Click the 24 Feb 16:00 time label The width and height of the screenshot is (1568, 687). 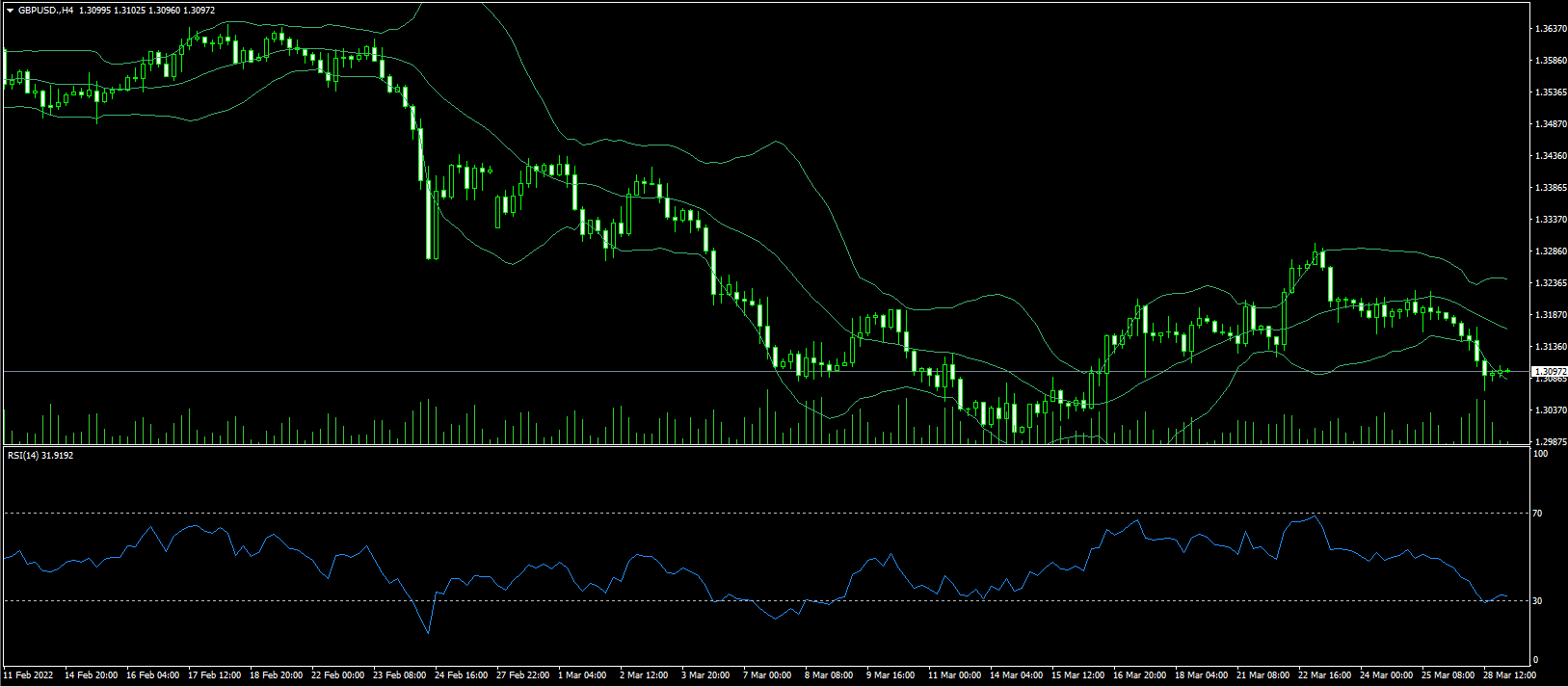coord(462,675)
